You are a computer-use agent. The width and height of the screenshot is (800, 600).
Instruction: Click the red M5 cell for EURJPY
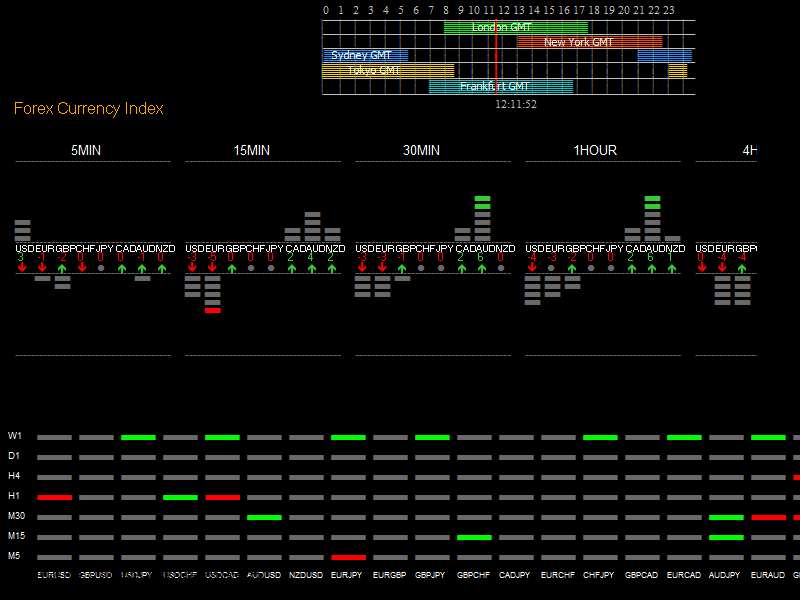tap(348, 557)
